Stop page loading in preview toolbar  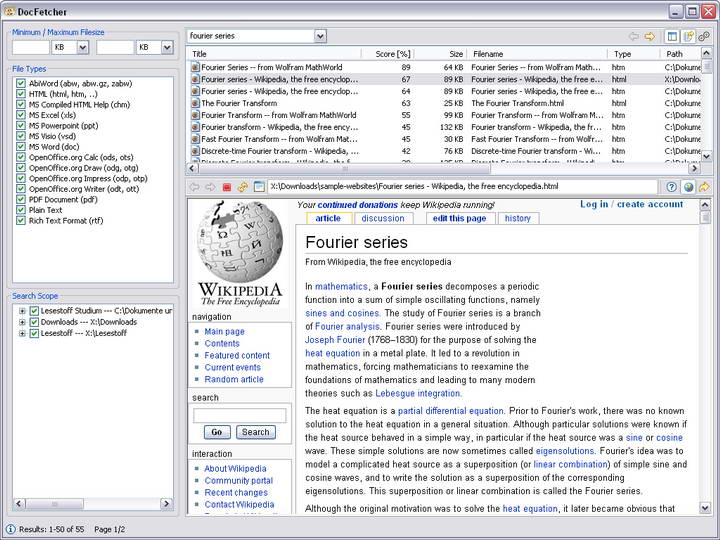(227, 187)
